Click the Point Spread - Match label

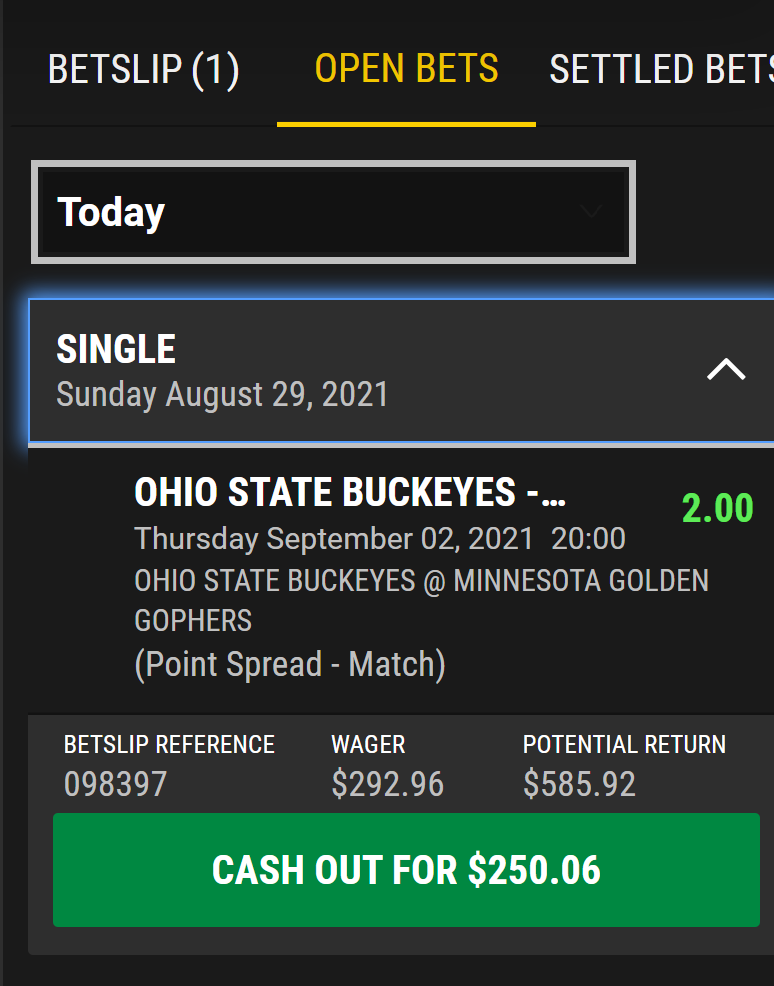290,664
